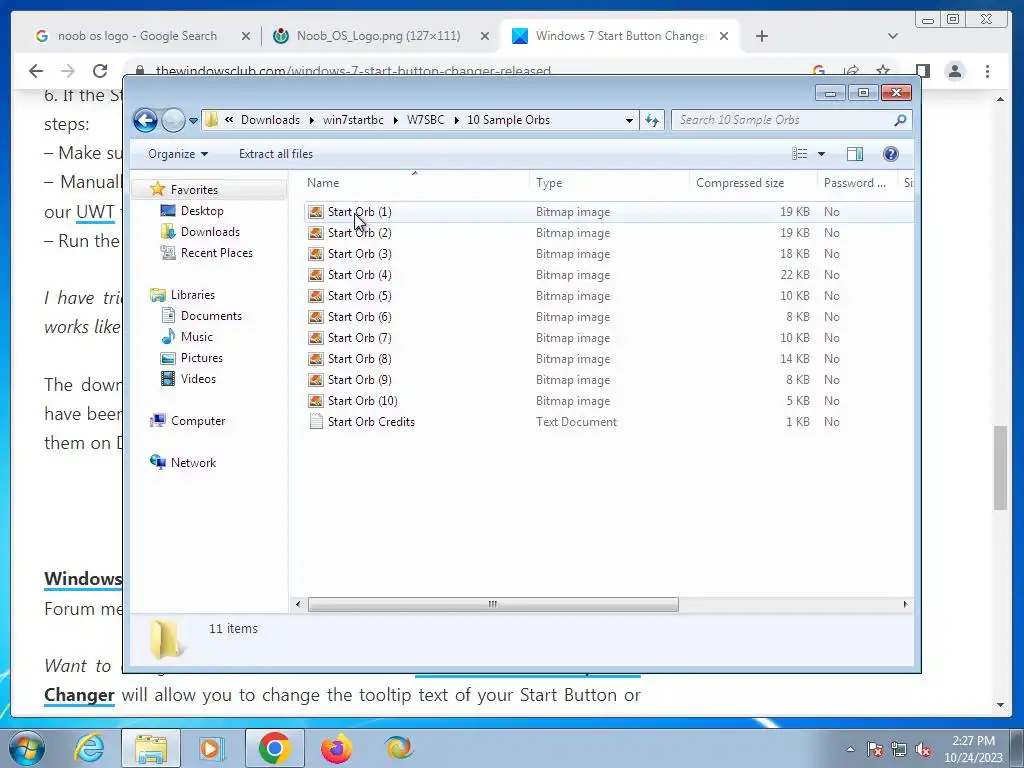Sort by the Password column header
Viewport: 1024px width, 768px height.
click(857, 184)
